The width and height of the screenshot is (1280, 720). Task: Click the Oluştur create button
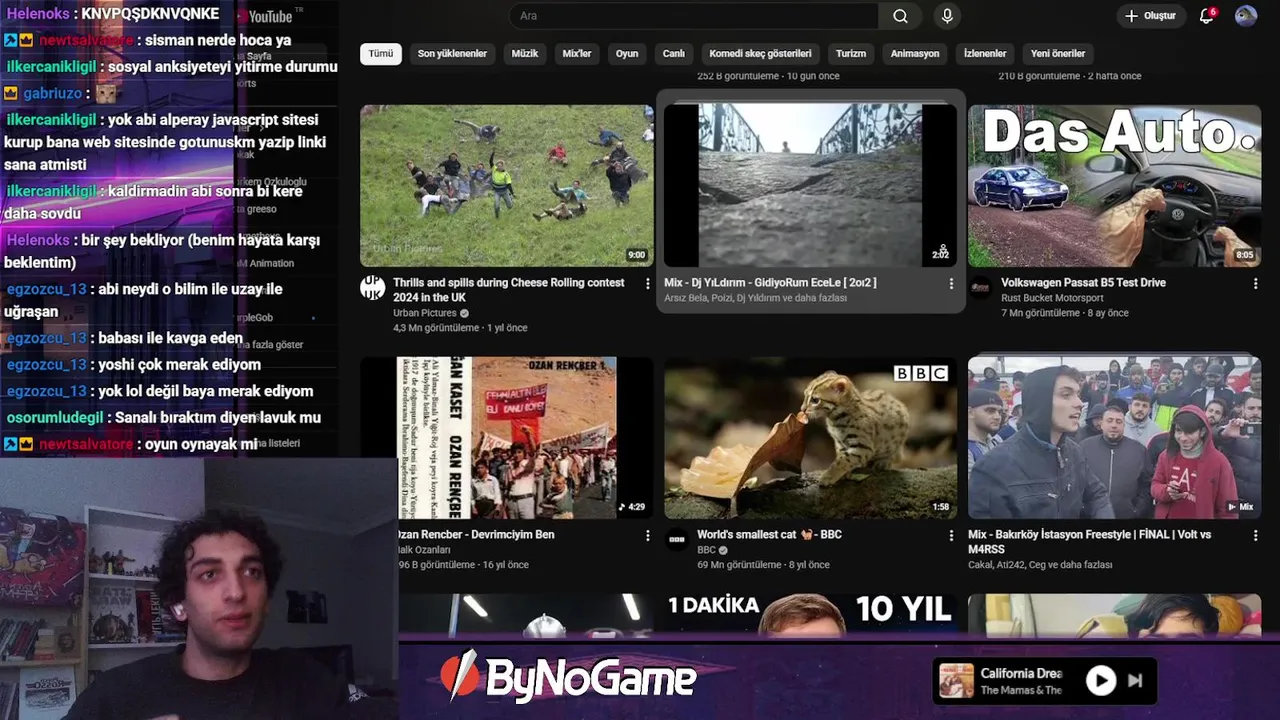1150,16
